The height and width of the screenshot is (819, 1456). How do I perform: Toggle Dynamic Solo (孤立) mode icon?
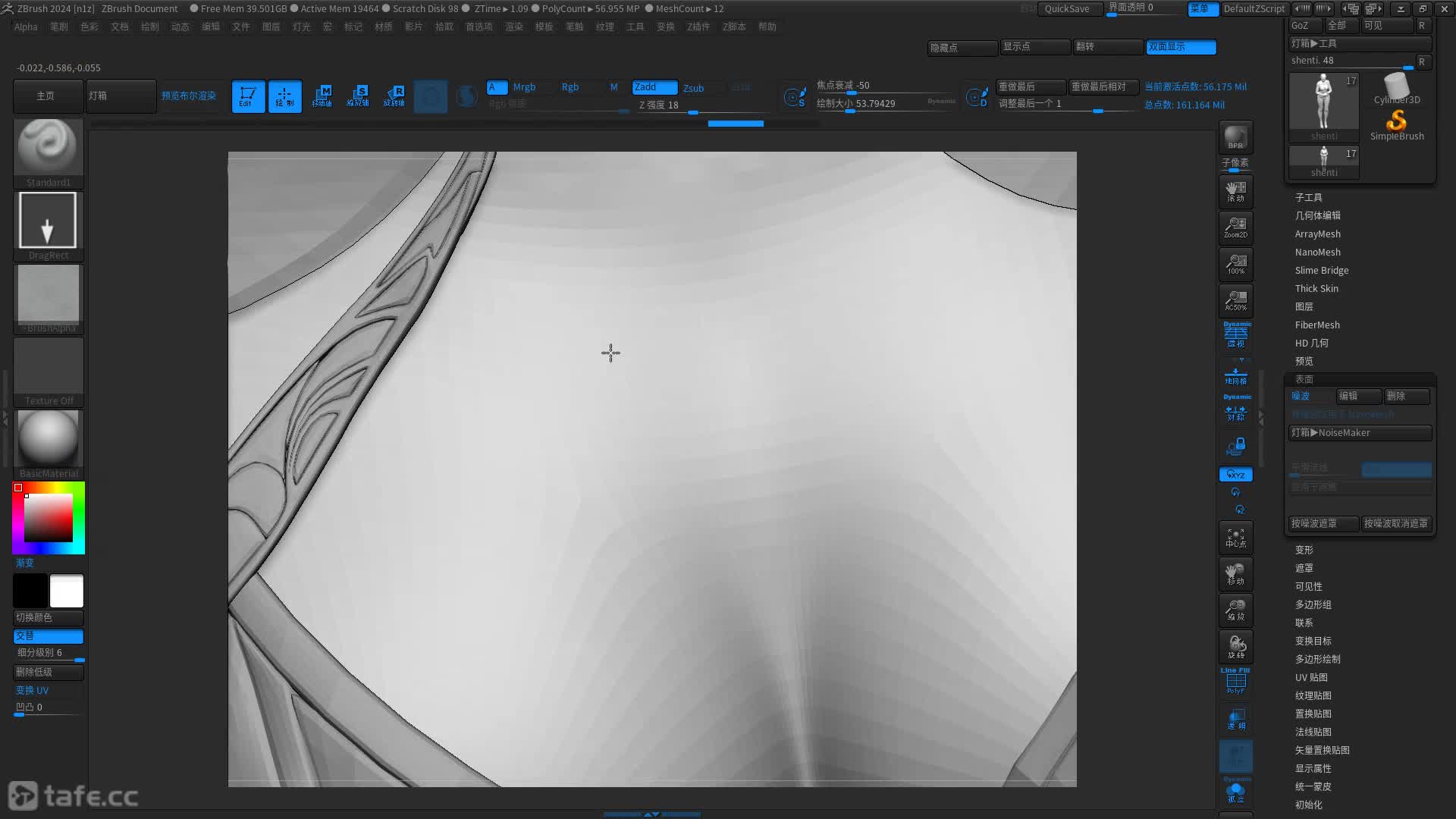pyautogui.click(x=1235, y=791)
